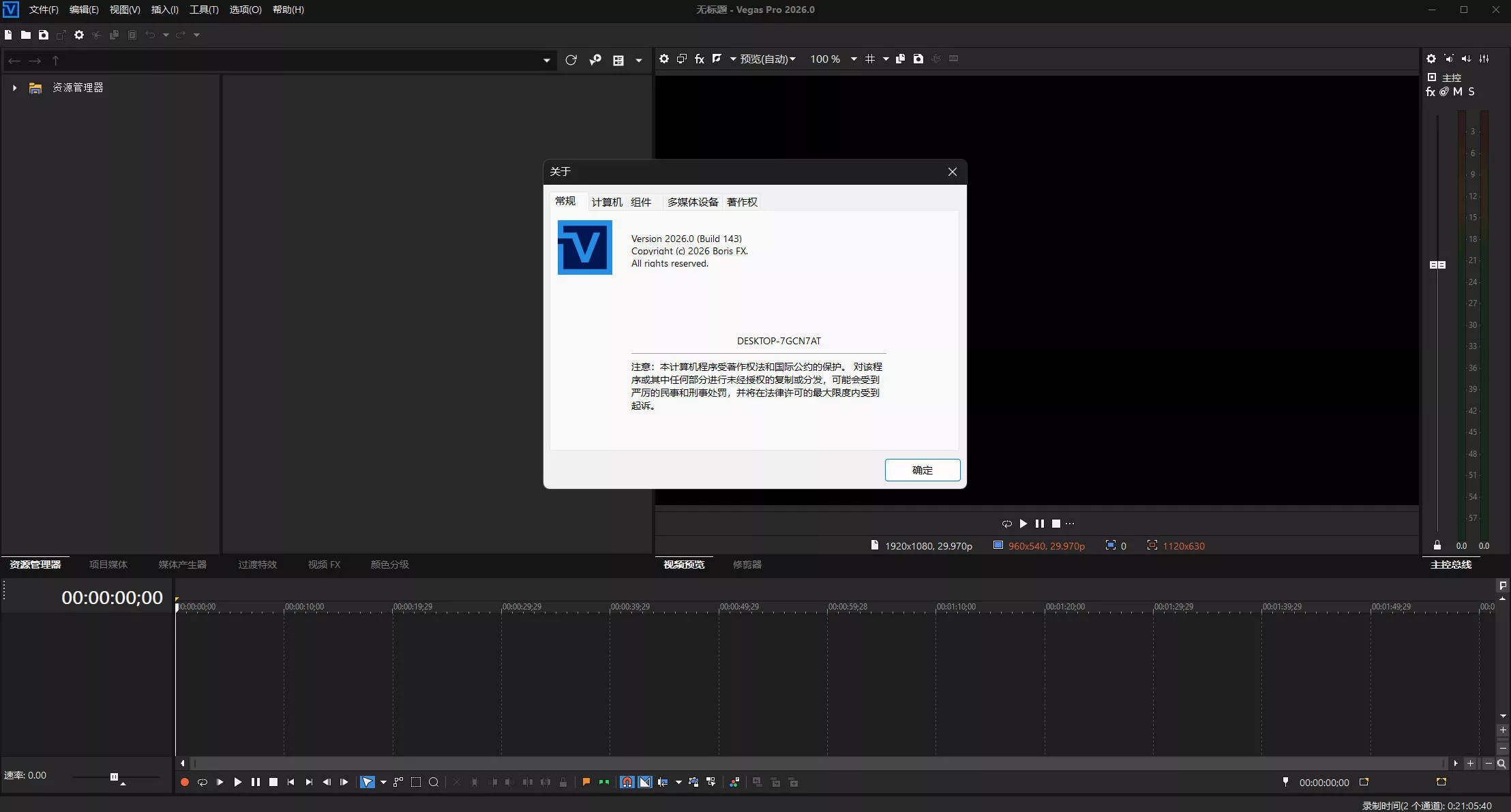
Task: Open the 预览(自动) quality dropdown
Action: click(768, 59)
